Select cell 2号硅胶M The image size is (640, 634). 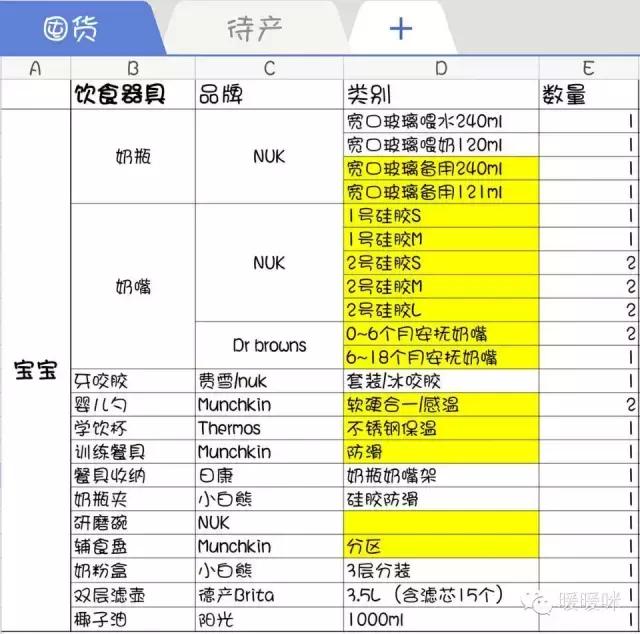(x=441, y=287)
